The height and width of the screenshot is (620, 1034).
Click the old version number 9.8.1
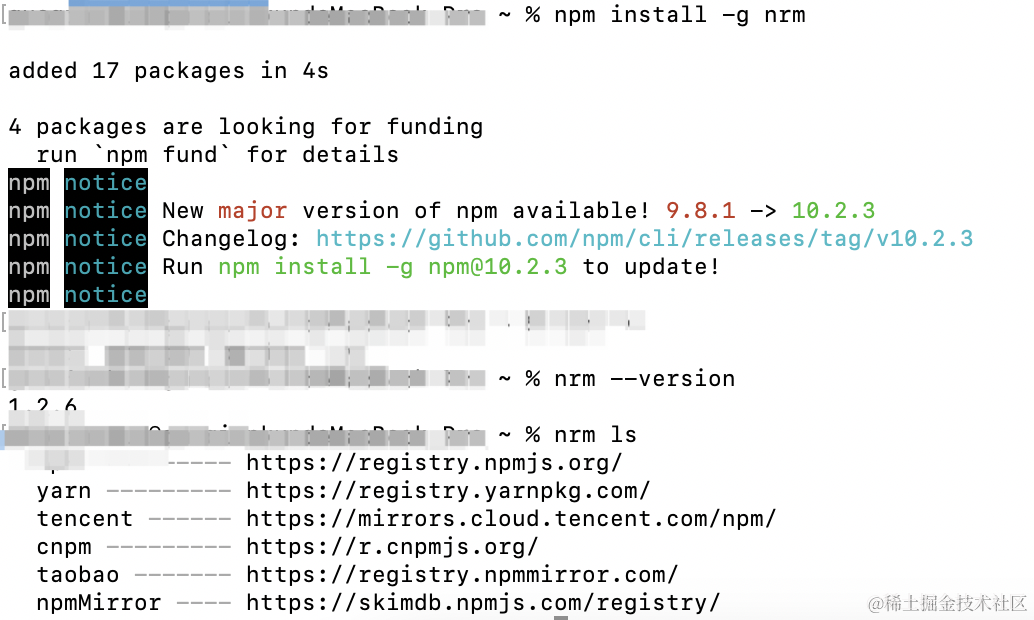tap(700, 211)
